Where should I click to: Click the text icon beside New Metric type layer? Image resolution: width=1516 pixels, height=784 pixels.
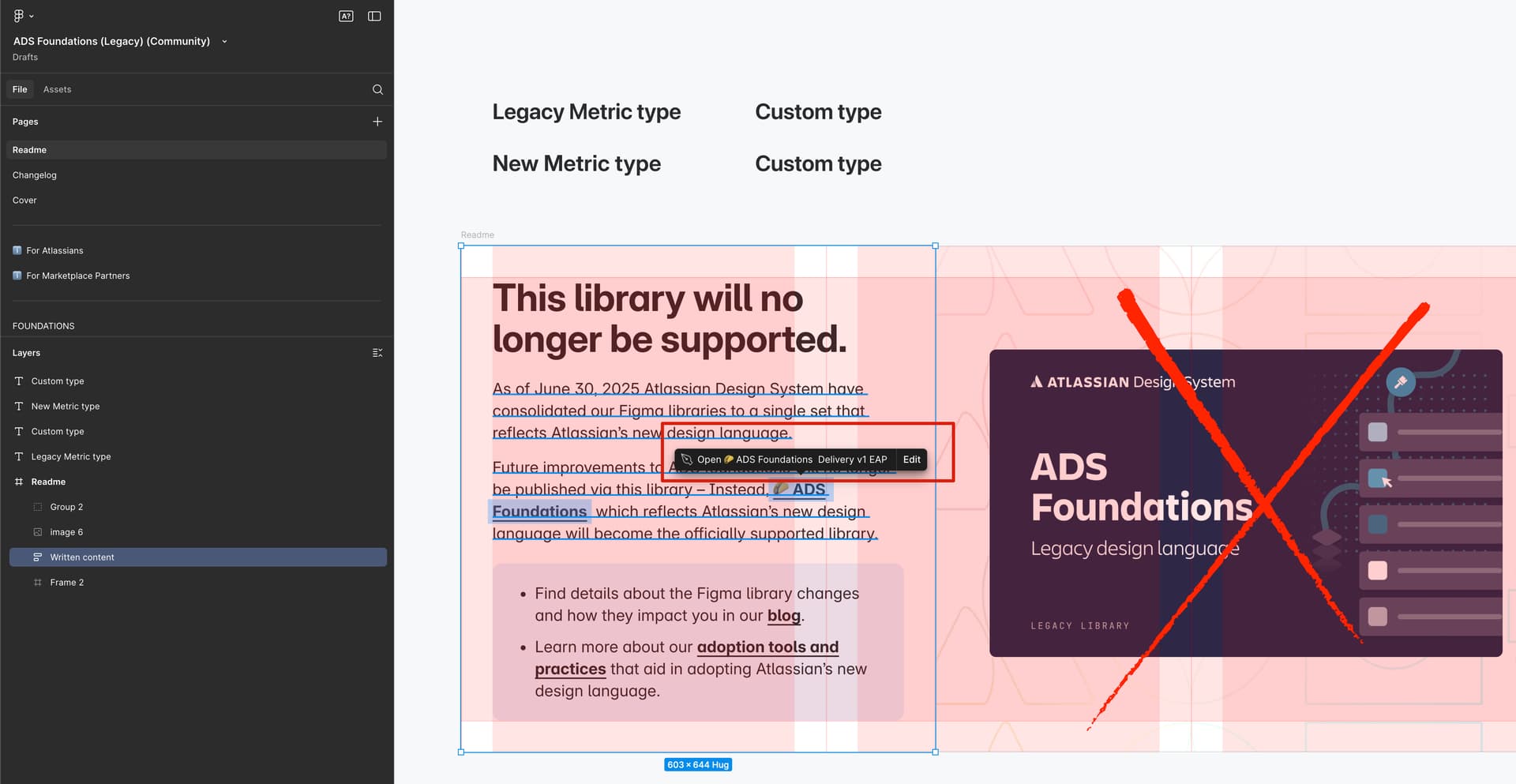19,407
